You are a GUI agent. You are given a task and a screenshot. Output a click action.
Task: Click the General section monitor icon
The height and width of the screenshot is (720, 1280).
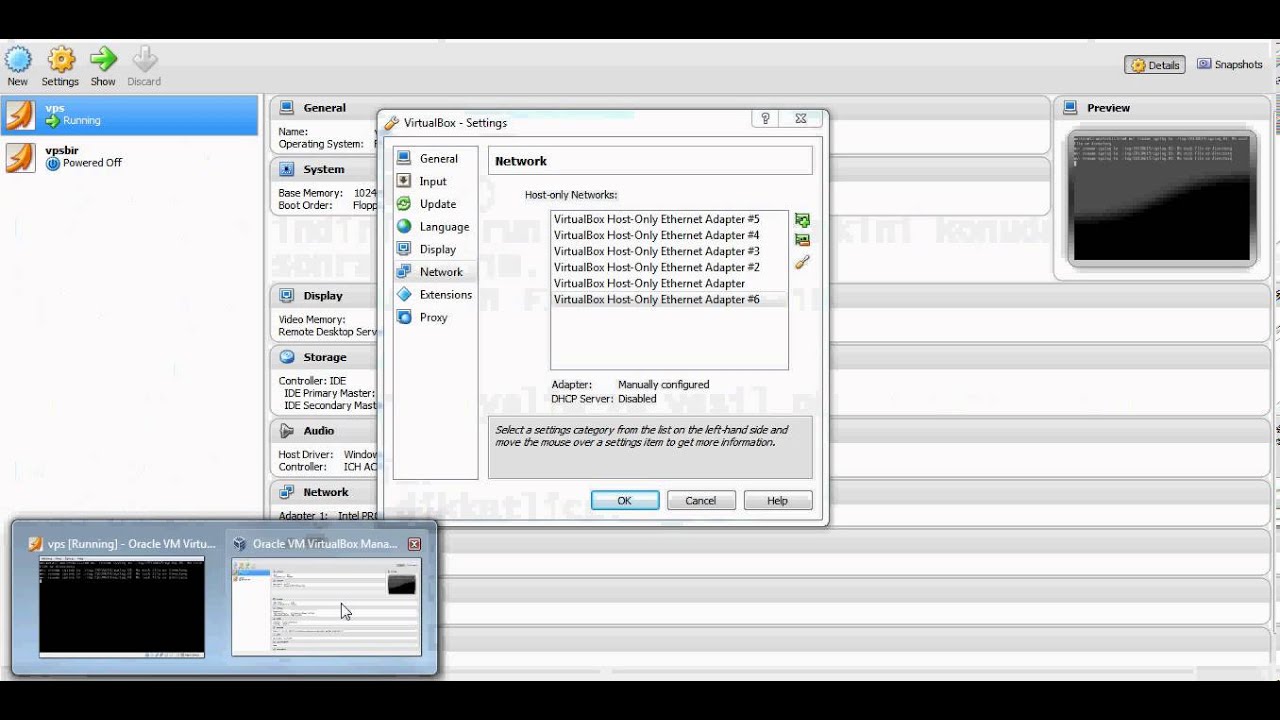click(287, 107)
